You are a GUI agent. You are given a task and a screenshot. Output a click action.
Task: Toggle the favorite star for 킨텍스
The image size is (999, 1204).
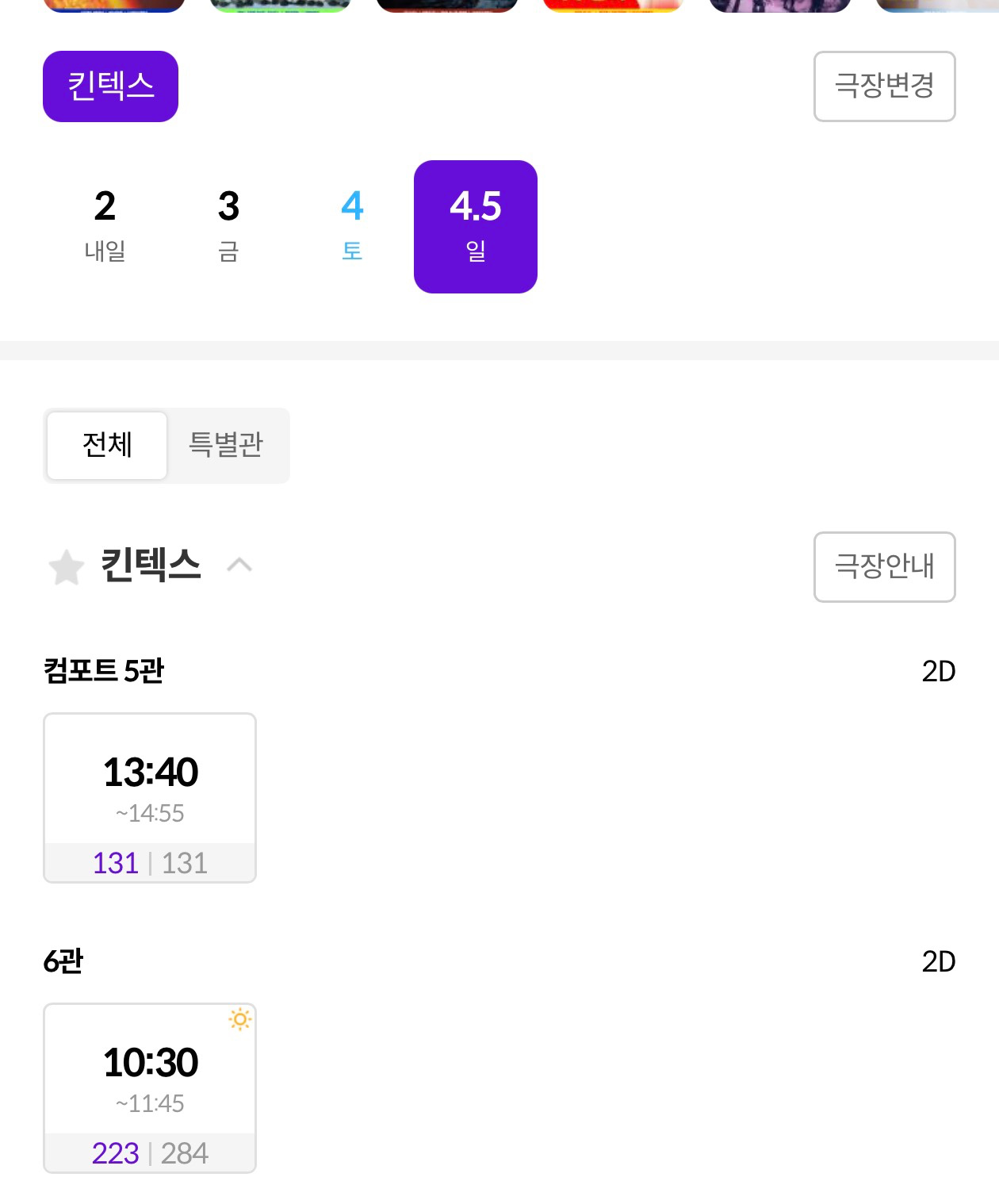[67, 566]
